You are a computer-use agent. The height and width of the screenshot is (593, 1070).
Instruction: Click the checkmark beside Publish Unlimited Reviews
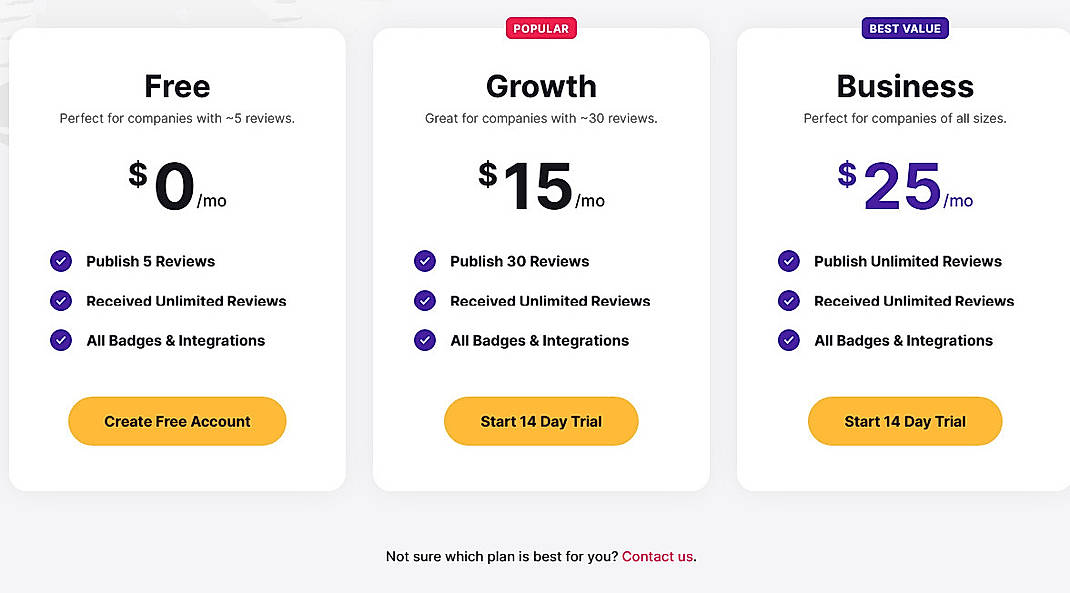pos(788,261)
